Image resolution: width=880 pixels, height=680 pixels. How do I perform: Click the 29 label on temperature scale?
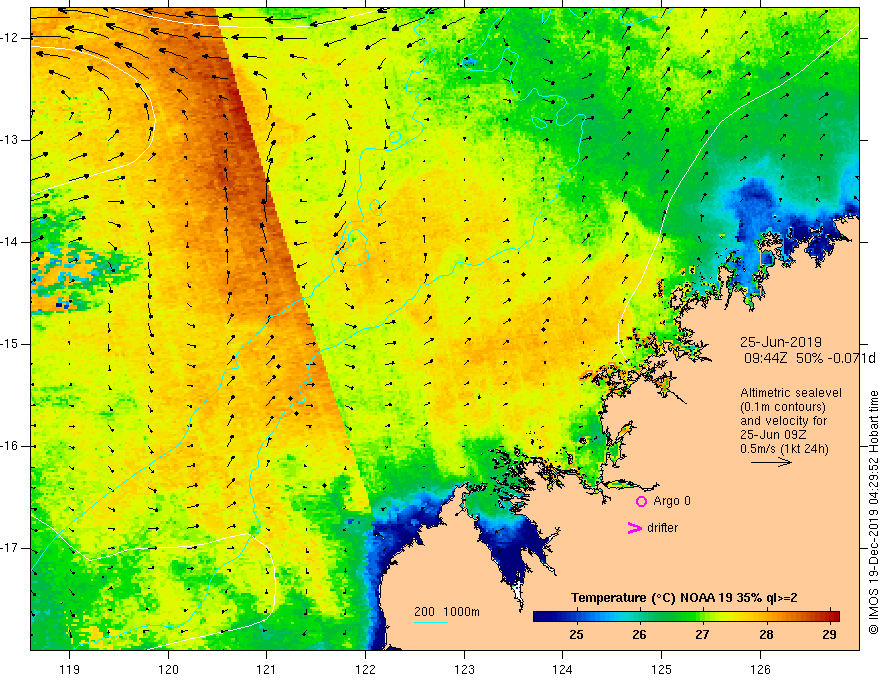pos(829,635)
